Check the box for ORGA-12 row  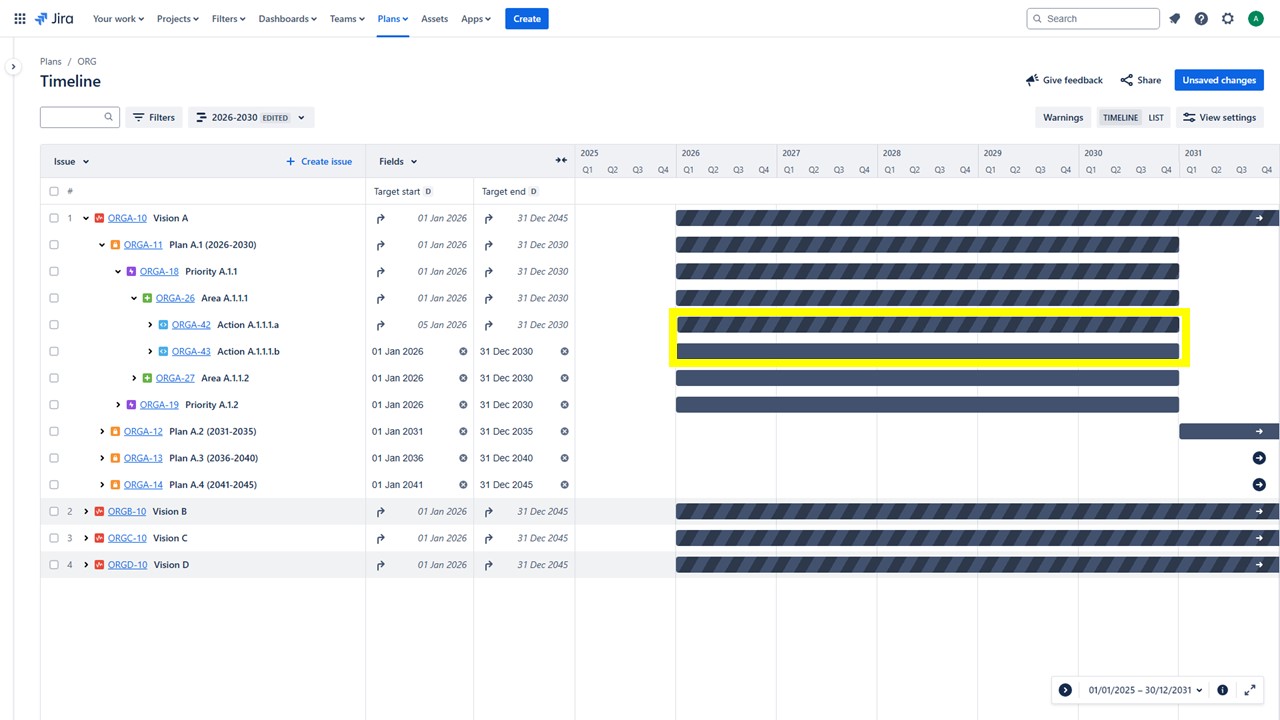point(54,432)
